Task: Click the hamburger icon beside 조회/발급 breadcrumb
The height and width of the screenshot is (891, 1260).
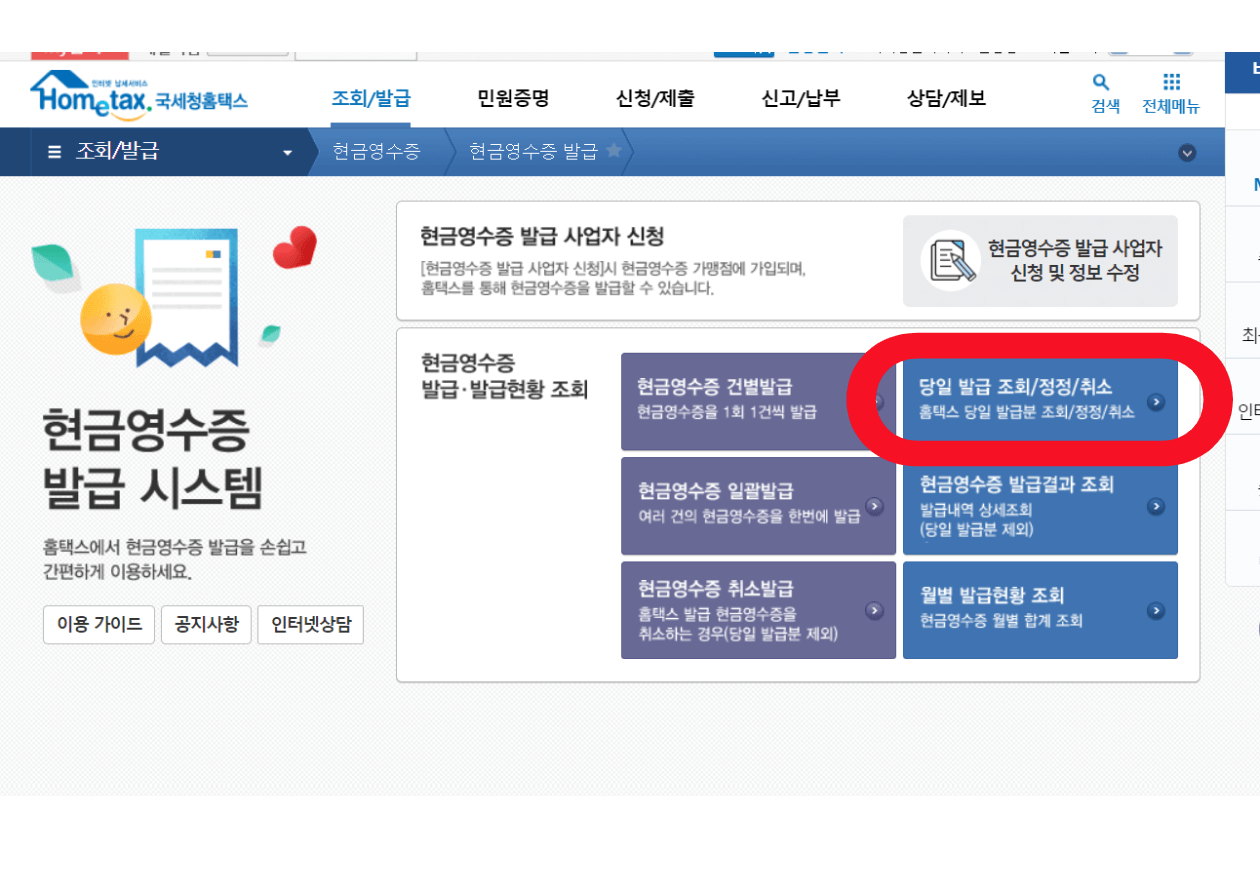Action: [56, 152]
